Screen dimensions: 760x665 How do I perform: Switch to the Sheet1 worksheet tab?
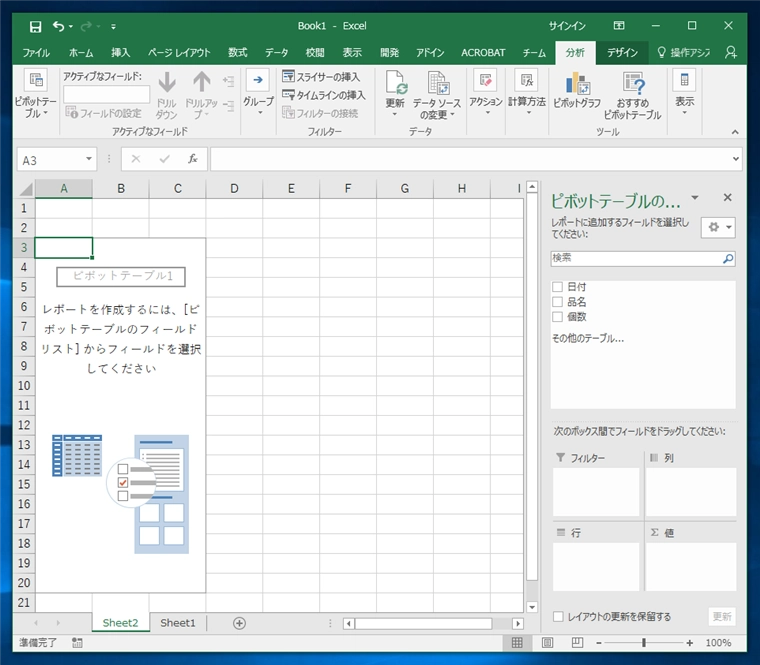178,623
